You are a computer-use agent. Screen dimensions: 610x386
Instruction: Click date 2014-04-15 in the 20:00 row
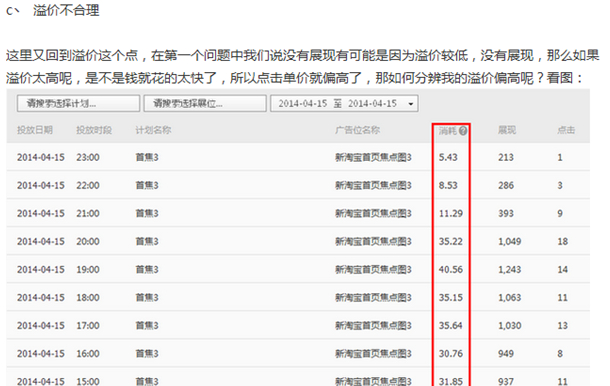41,241
